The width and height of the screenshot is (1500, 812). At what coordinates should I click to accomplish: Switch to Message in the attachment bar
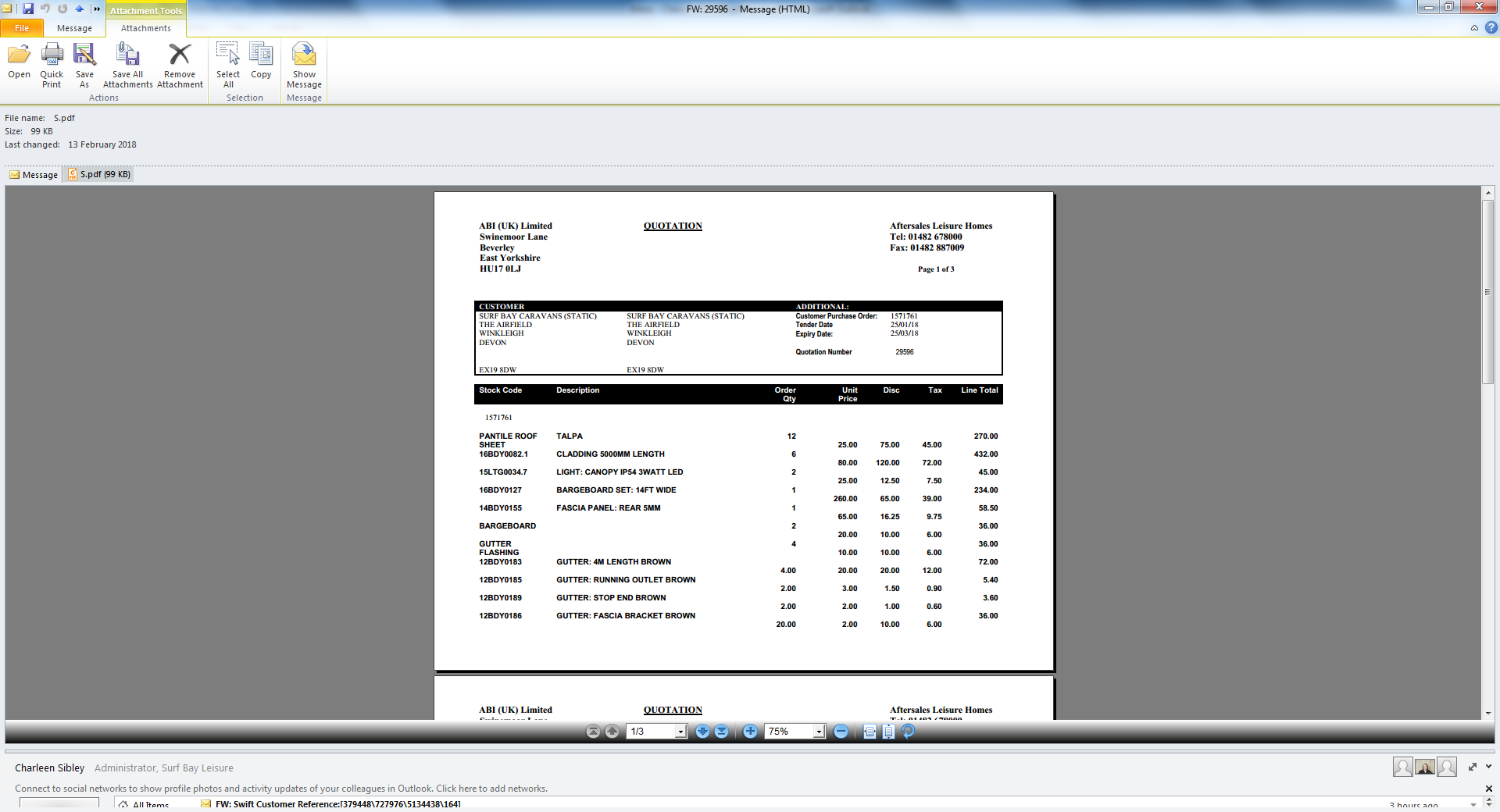coord(34,175)
